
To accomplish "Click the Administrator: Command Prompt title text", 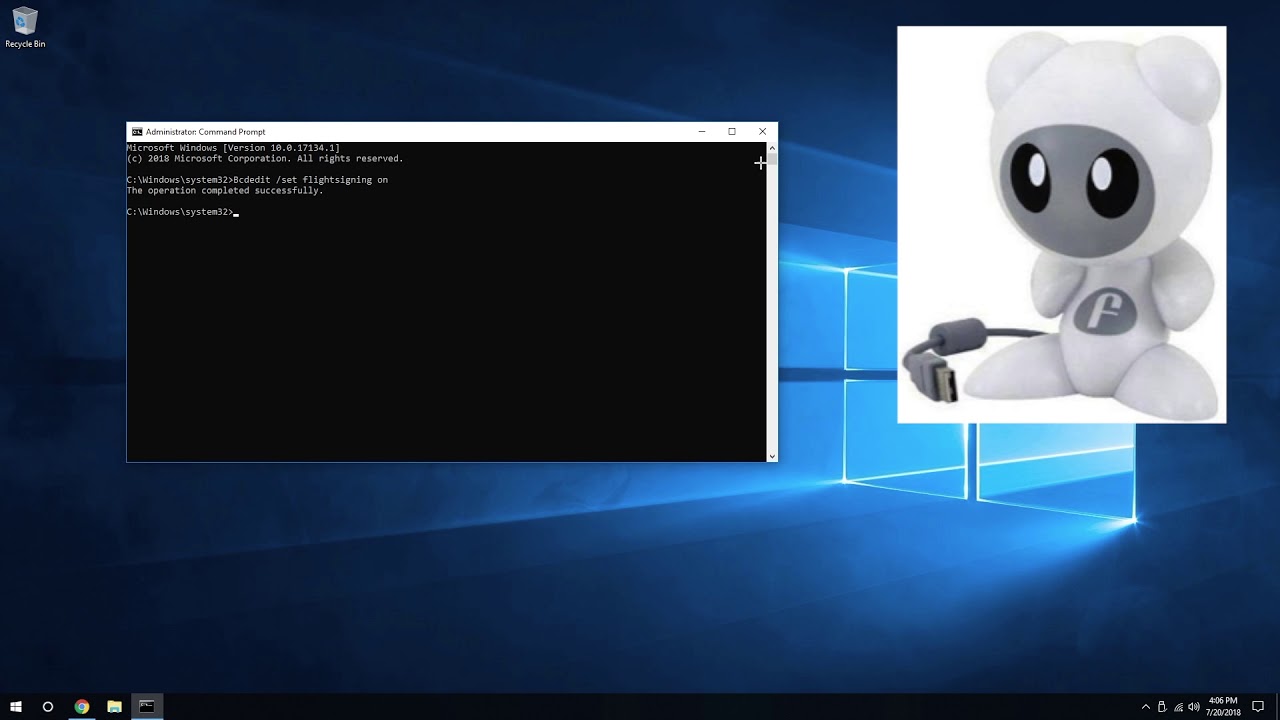I will coord(206,132).
